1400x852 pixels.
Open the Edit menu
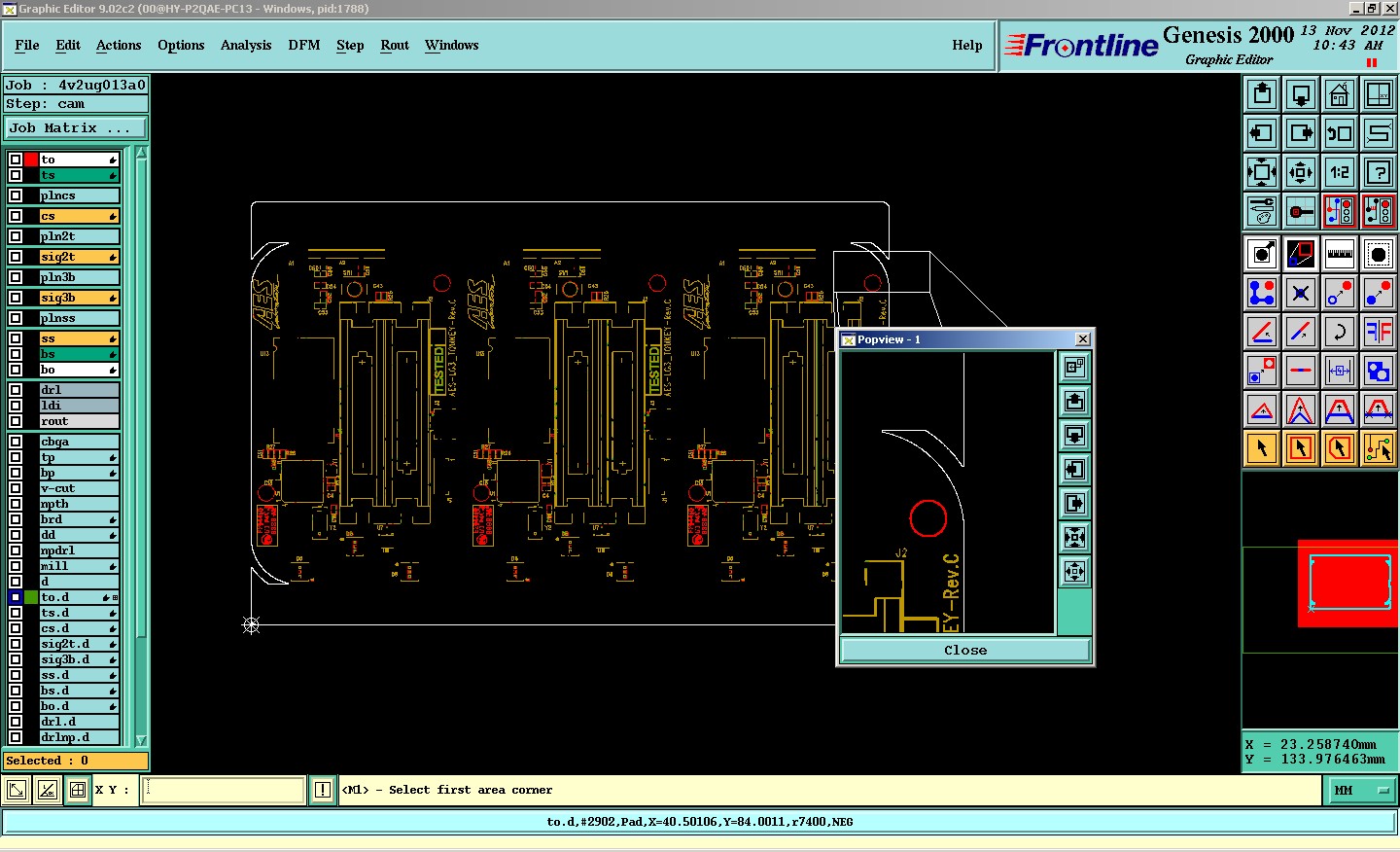click(68, 45)
